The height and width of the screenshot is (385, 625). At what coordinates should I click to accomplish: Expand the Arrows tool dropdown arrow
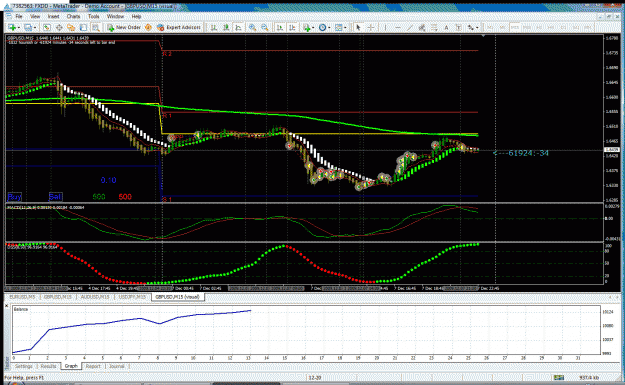(477, 28)
